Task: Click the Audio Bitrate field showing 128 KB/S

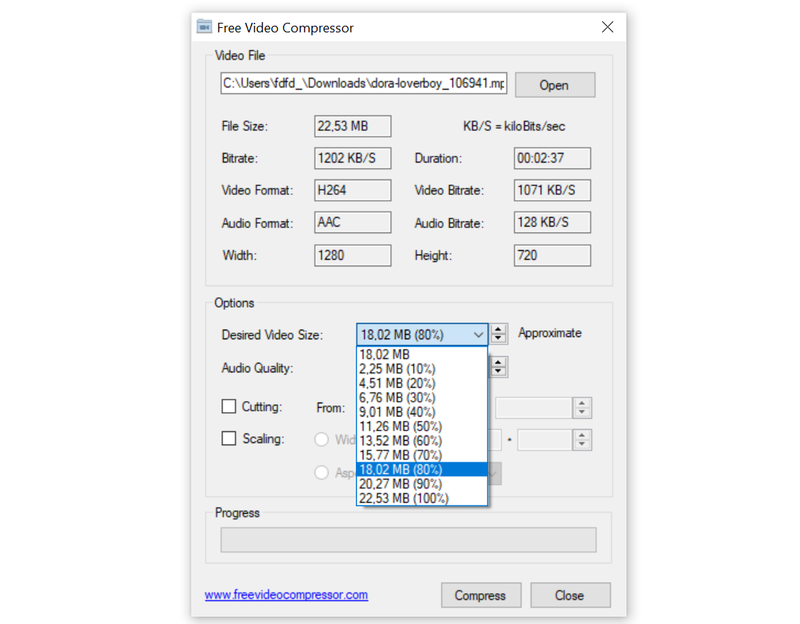Action: point(552,222)
